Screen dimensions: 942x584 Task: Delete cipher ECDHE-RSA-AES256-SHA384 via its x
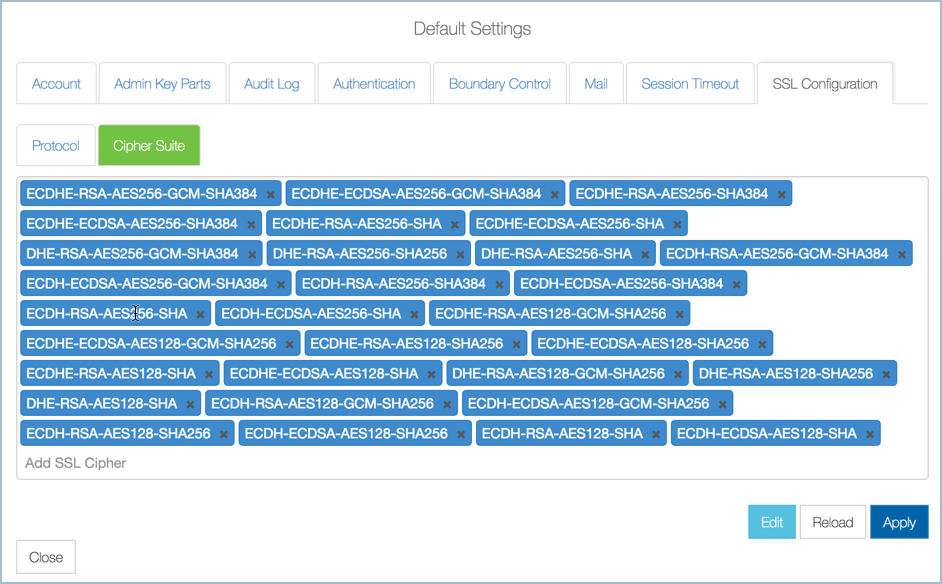tap(782, 195)
